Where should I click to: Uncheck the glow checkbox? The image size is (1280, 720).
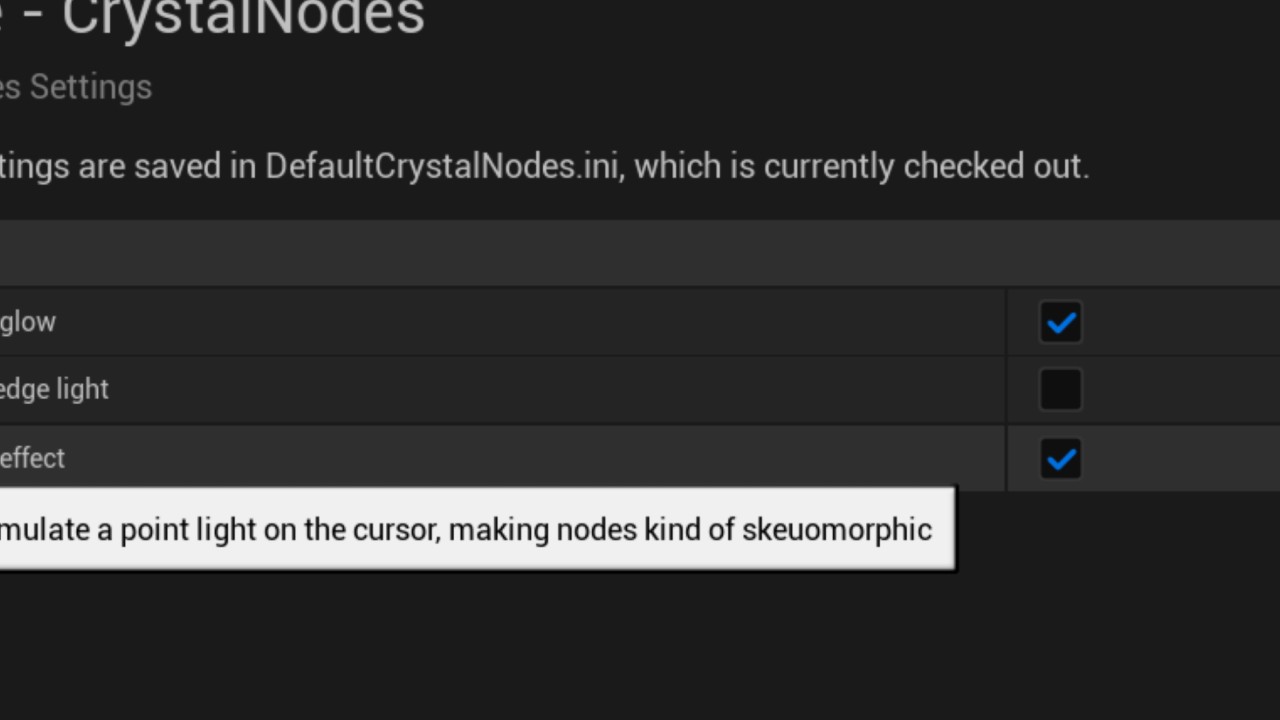click(x=1060, y=323)
